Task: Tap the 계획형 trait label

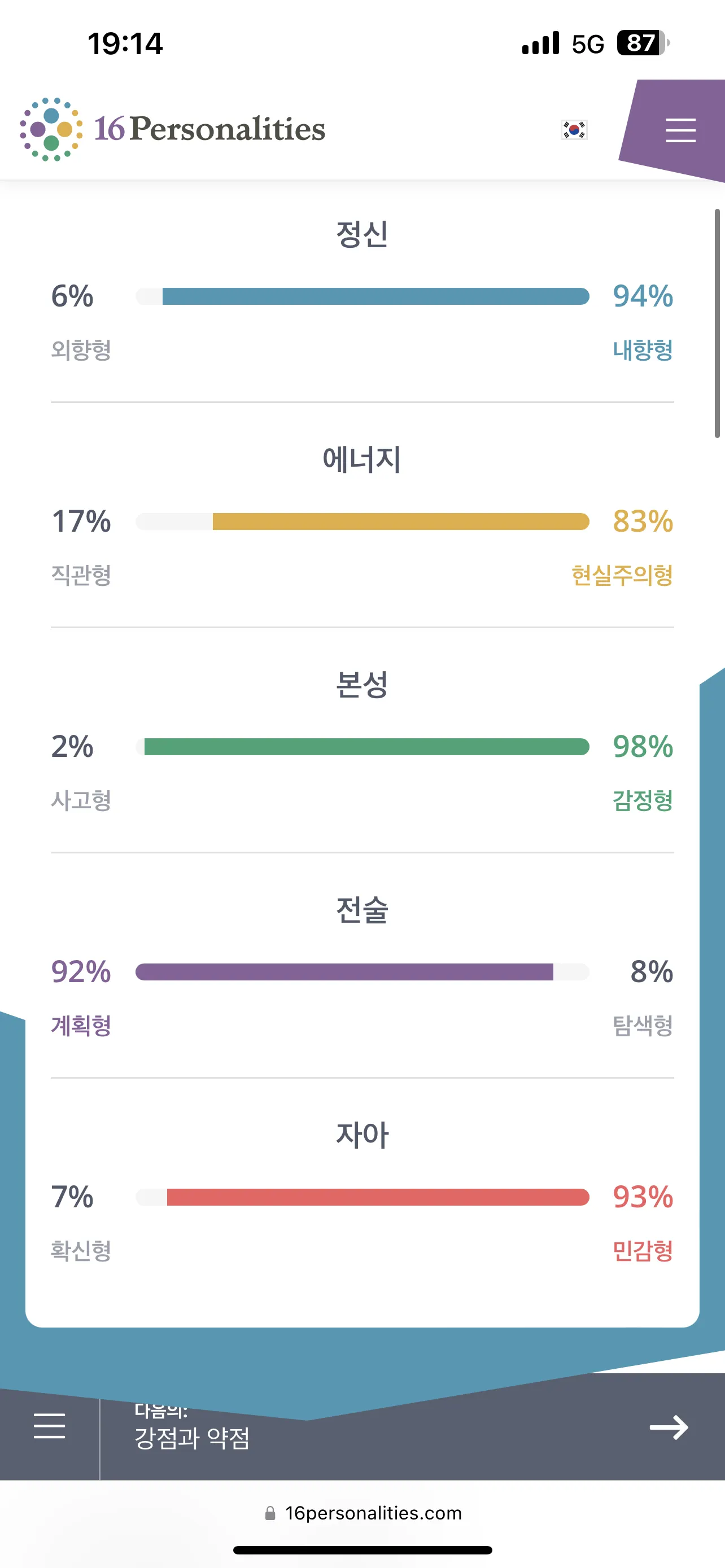Action: (x=81, y=1026)
